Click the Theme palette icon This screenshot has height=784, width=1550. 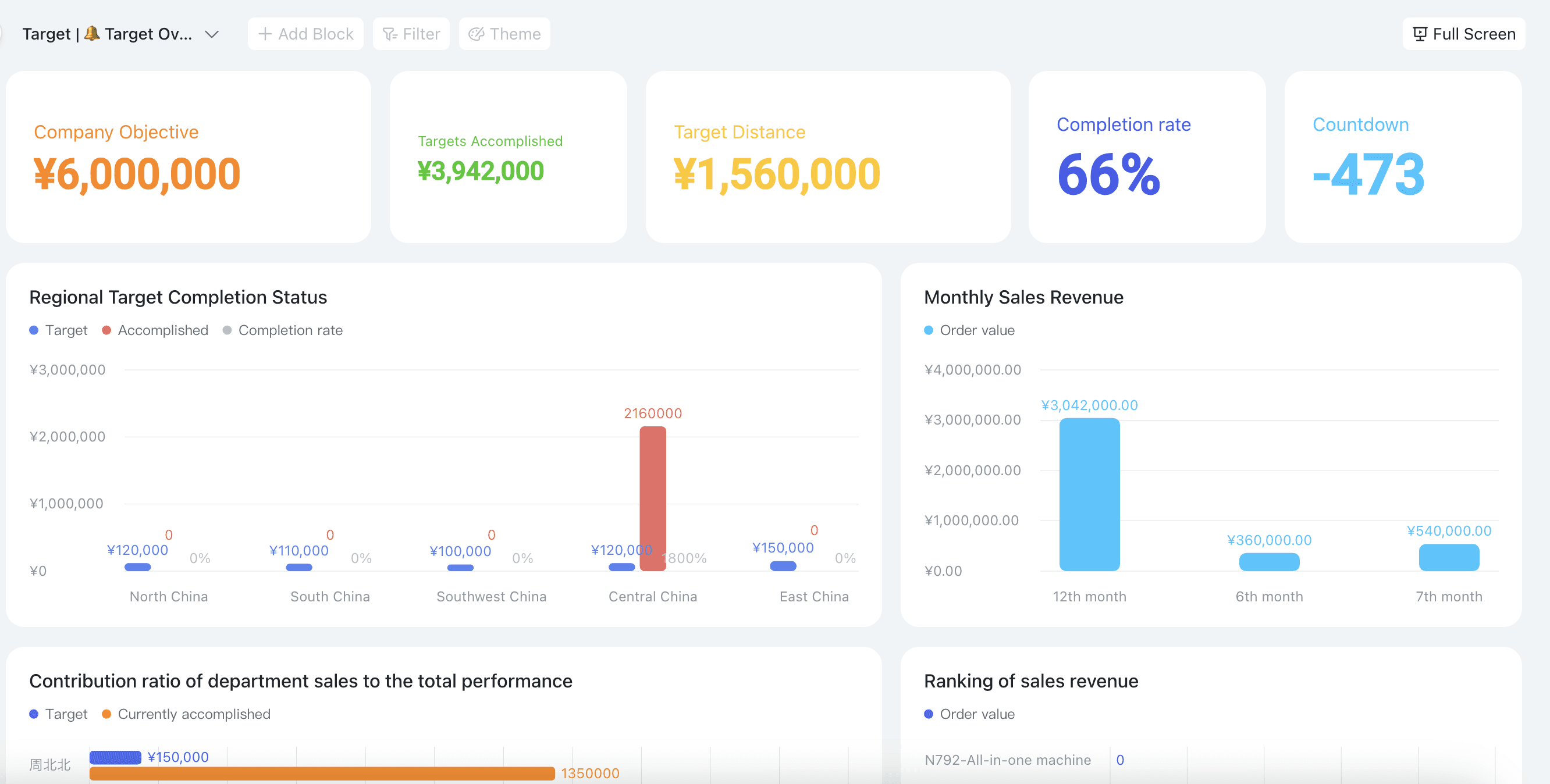point(476,34)
